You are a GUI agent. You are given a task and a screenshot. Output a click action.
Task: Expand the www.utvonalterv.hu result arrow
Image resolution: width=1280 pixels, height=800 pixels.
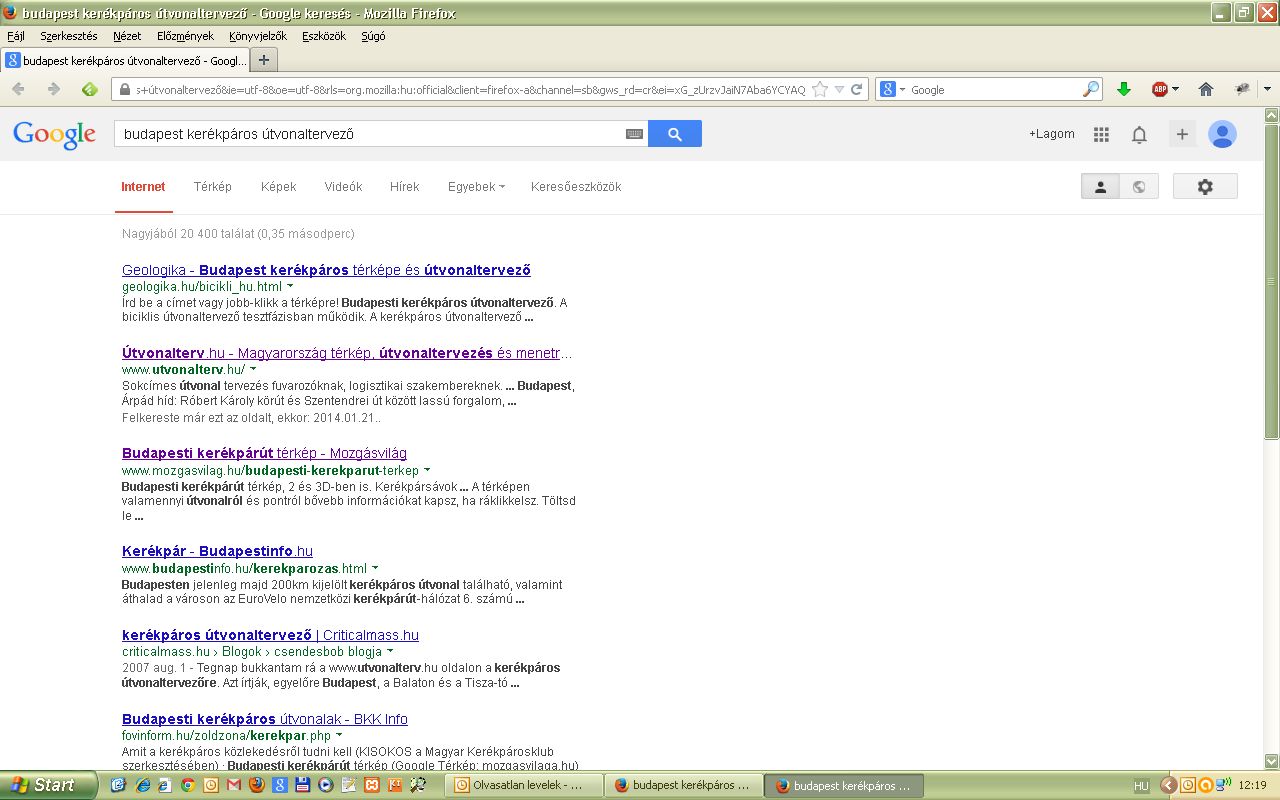pos(253,370)
